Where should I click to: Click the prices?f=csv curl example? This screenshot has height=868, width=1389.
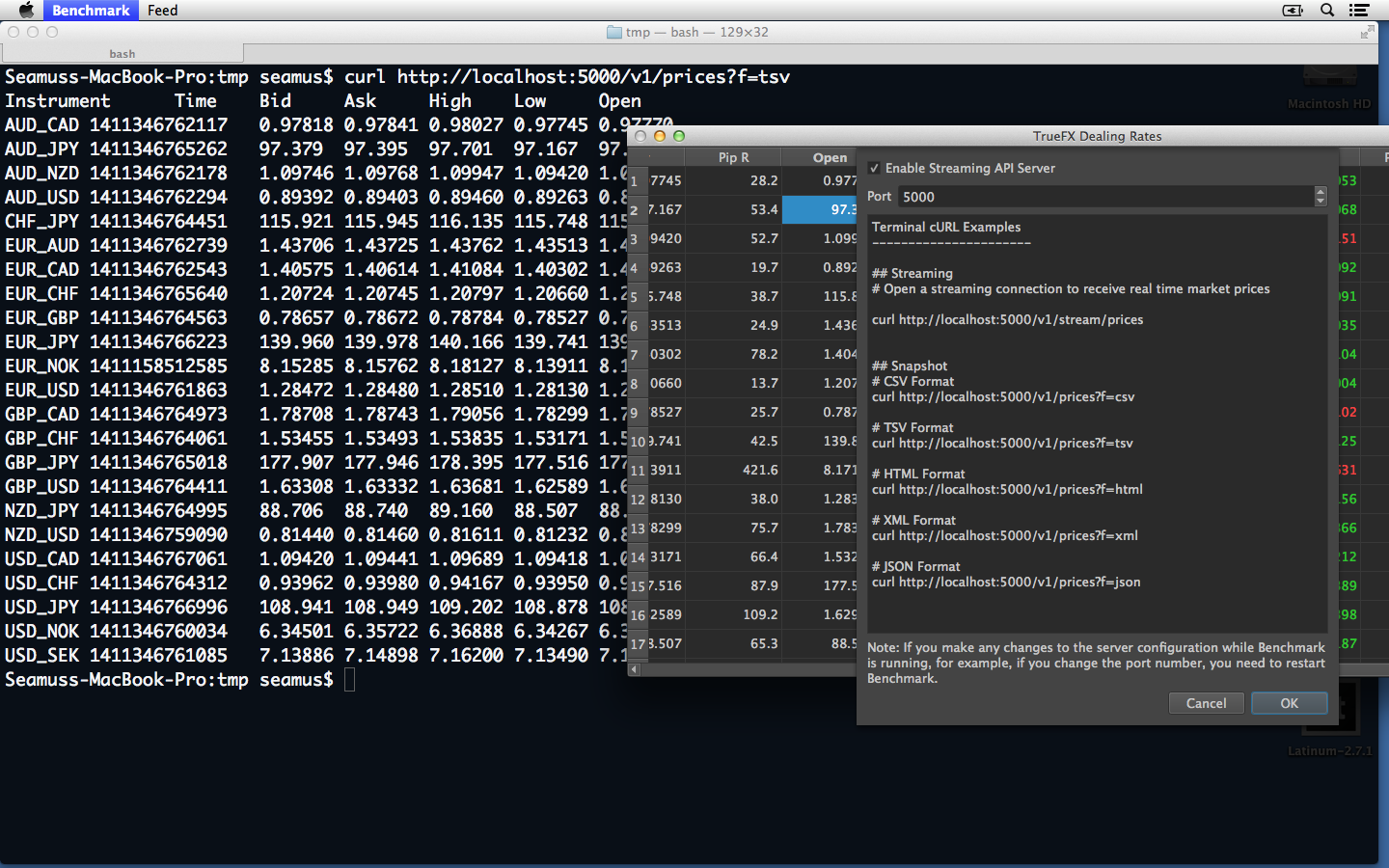point(1003,396)
